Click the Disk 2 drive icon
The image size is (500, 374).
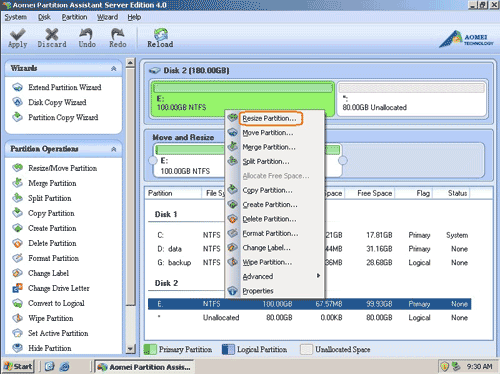[155, 70]
